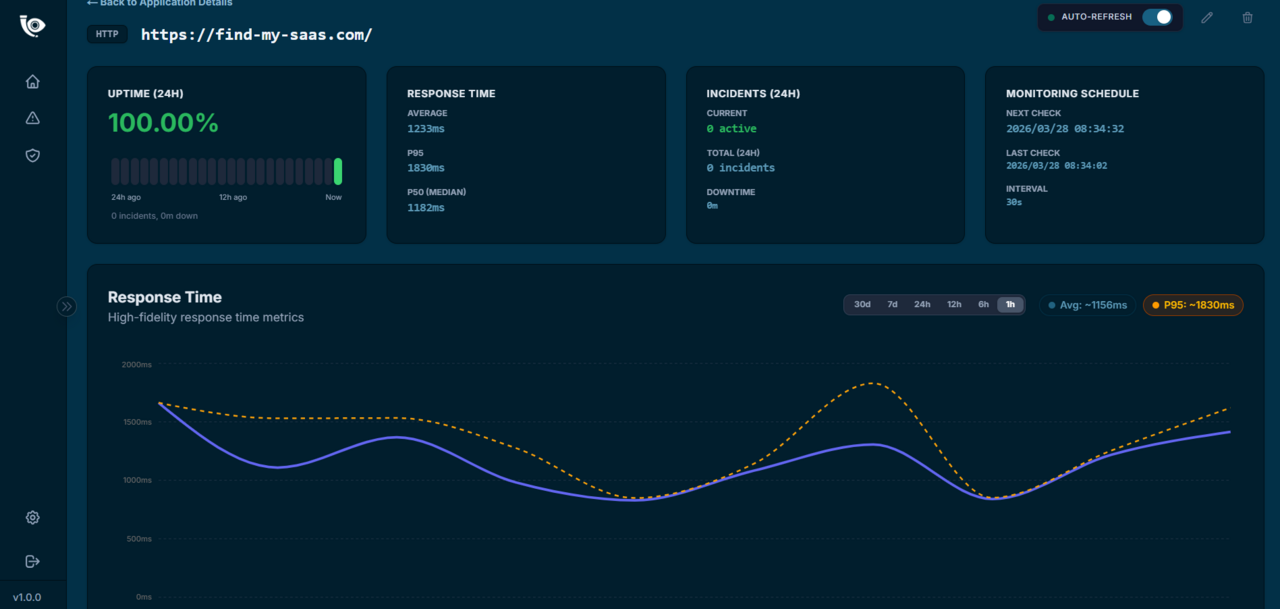This screenshot has height=609, width=1280.
Task: Click the 0 incidents, 0m down text
Action: pyautogui.click(x=155, y=216)
